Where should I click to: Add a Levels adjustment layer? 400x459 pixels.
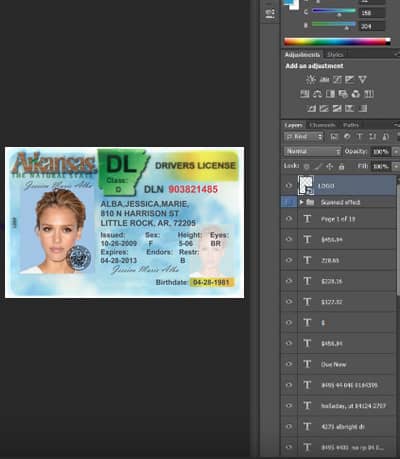tap(324, 79)
